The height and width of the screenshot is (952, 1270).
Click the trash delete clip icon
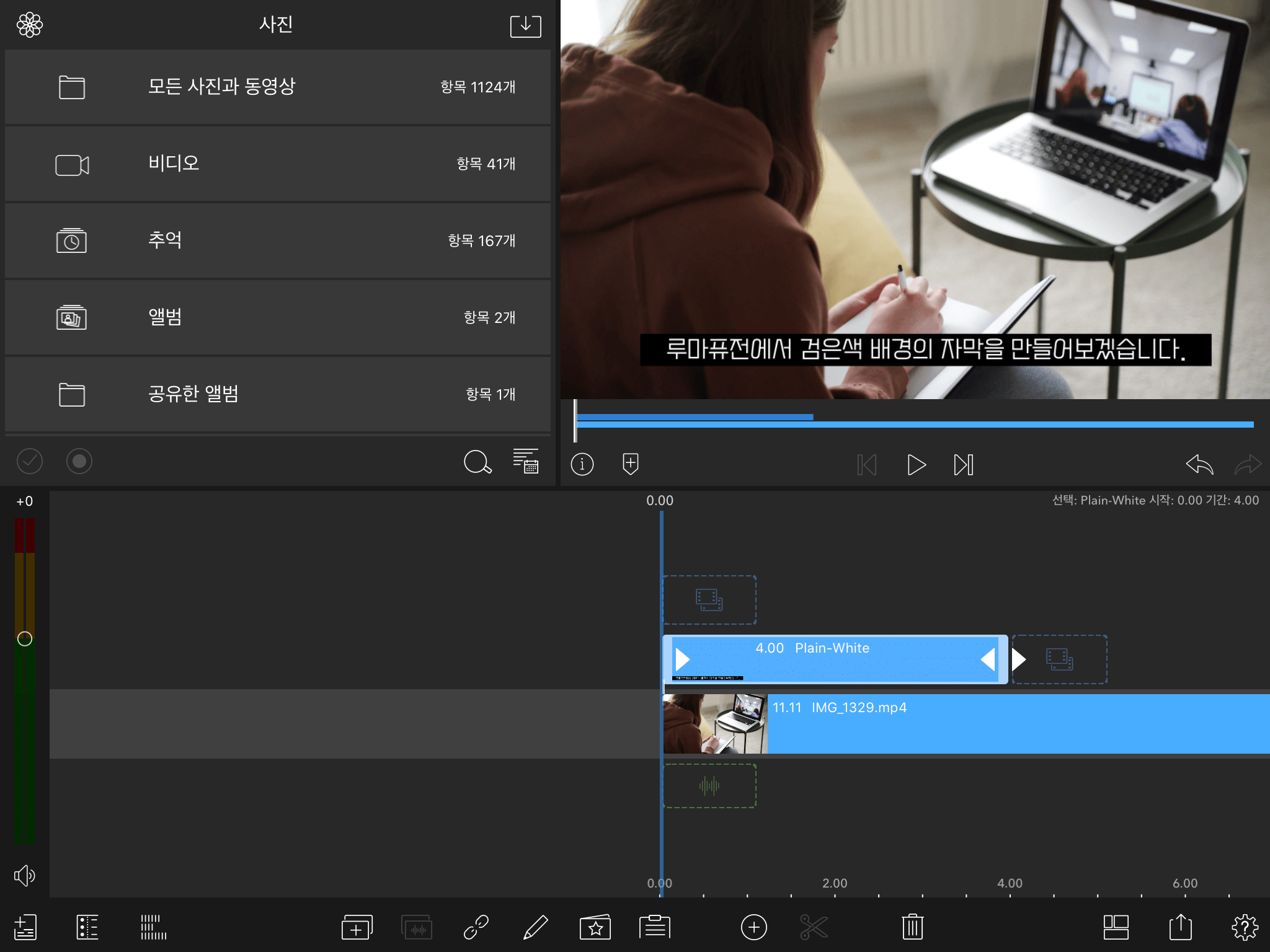pyautogui.click(x=912, y=927)
